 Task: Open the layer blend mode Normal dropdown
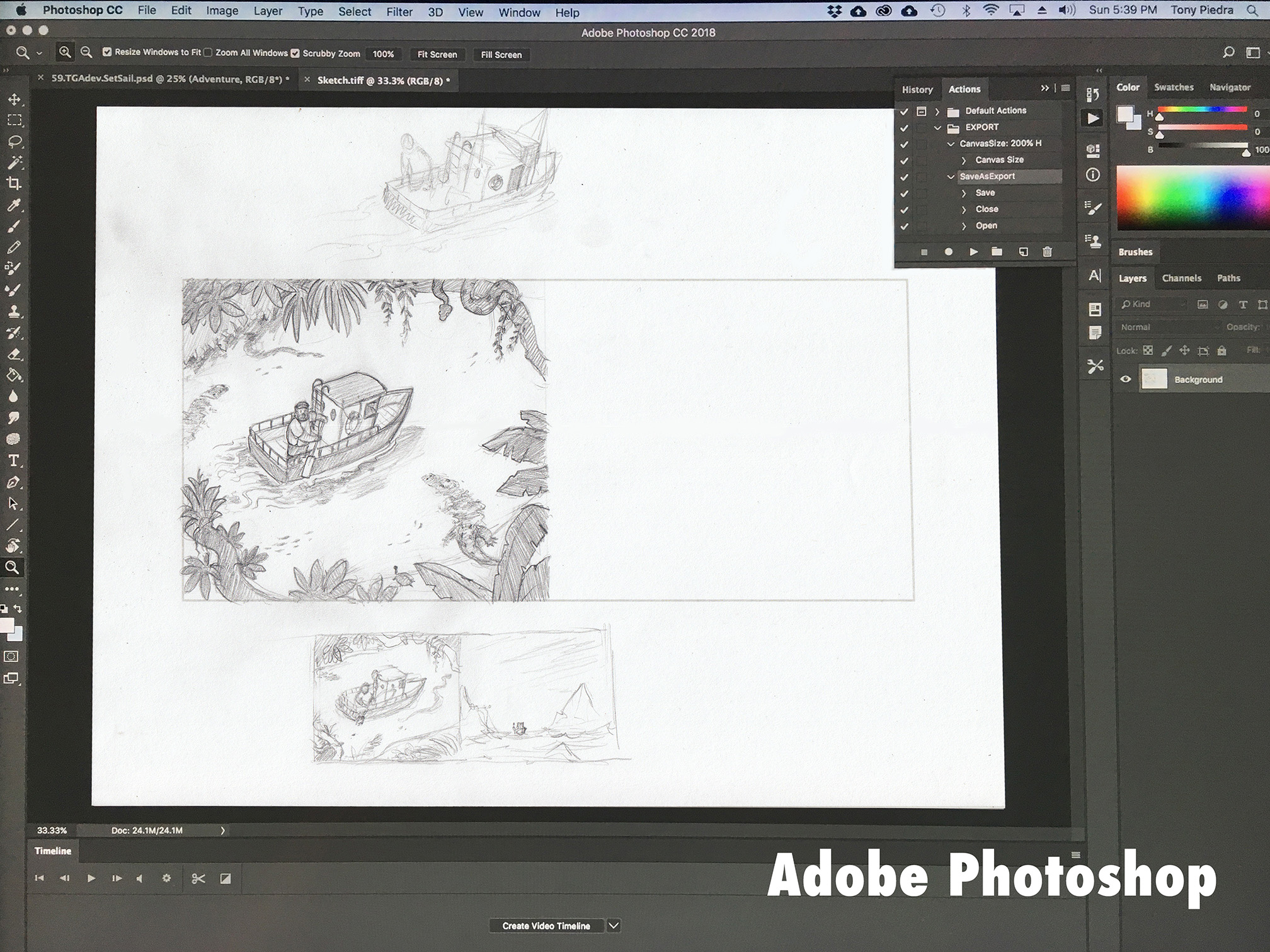1169,327
